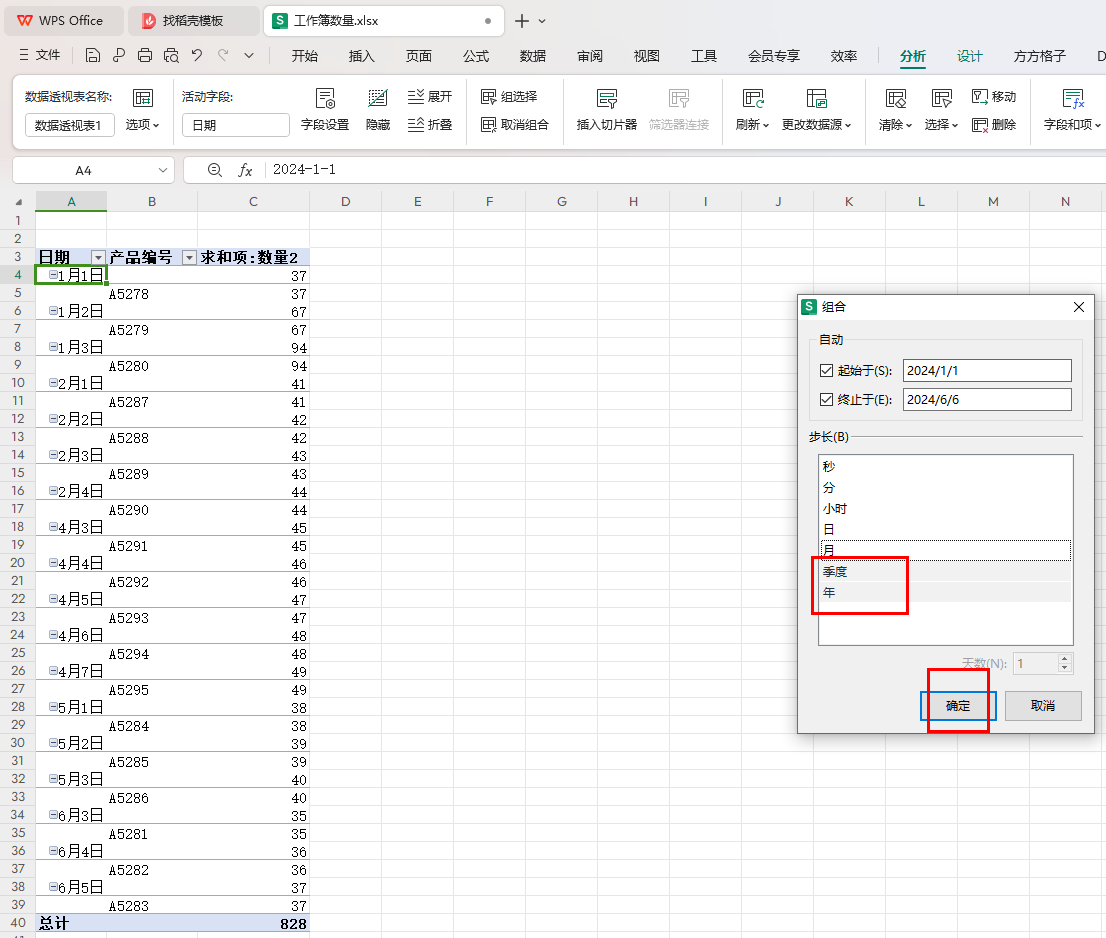Click 组选择 group selection

pyautogui.click(x=509, y=97)
